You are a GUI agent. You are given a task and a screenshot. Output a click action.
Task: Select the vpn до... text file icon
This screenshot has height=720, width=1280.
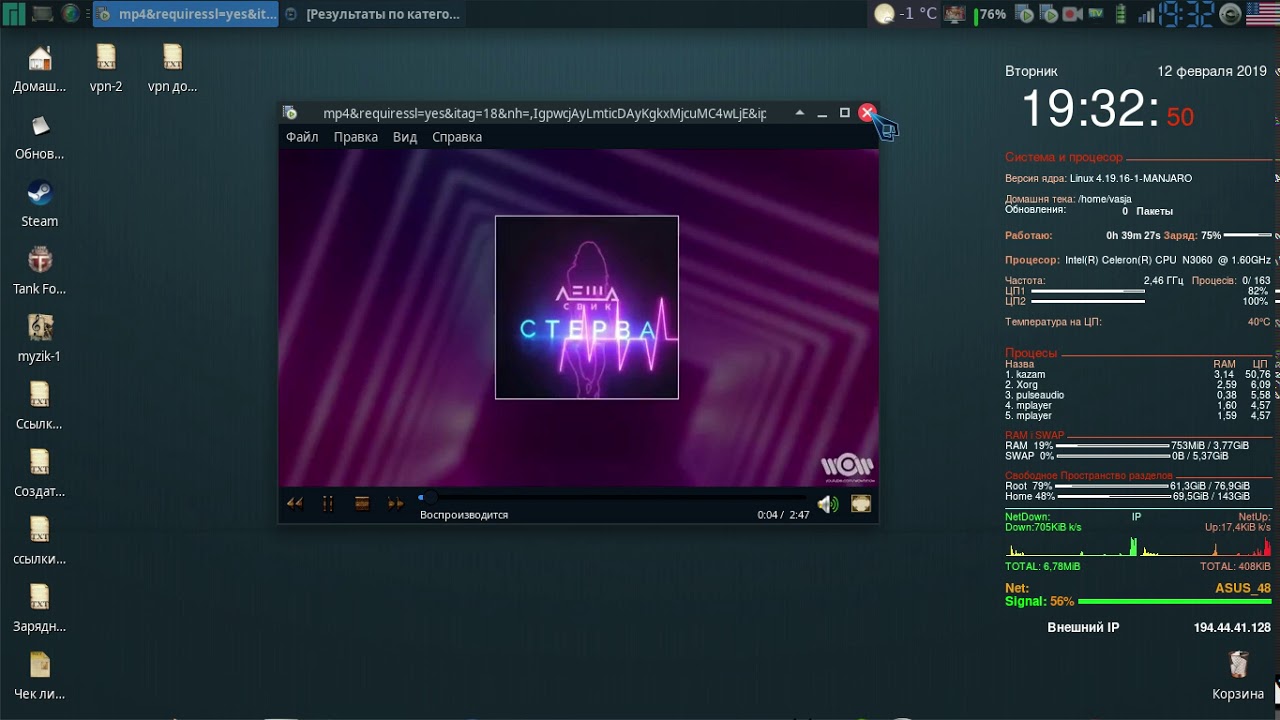[172, 69]
